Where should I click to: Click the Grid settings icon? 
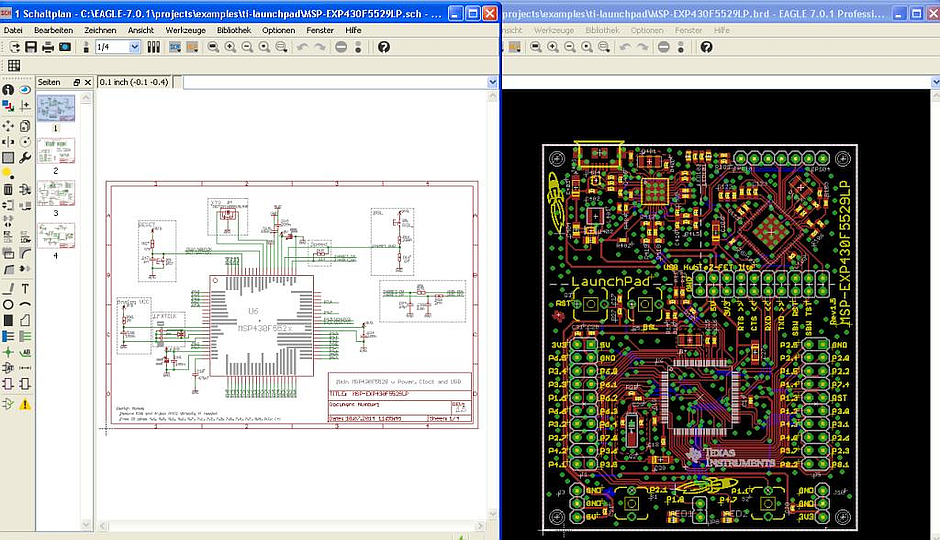point(14,65)
